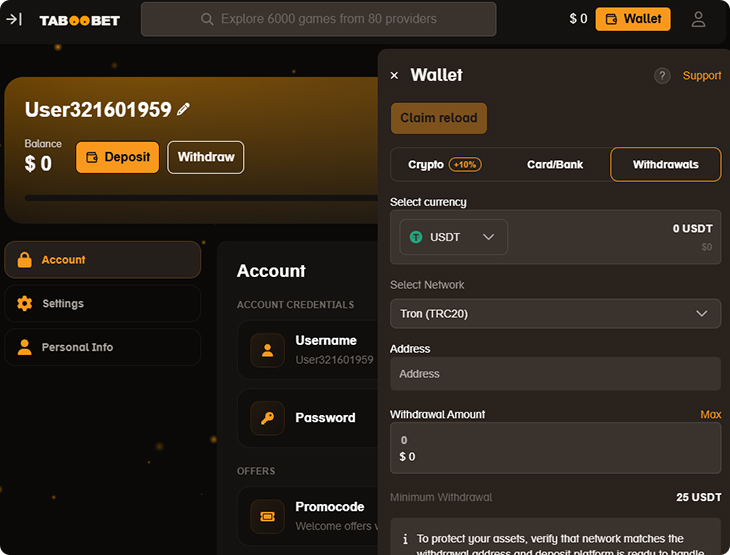
Task: Click the Withdraw button
Action: coord(206,157)
